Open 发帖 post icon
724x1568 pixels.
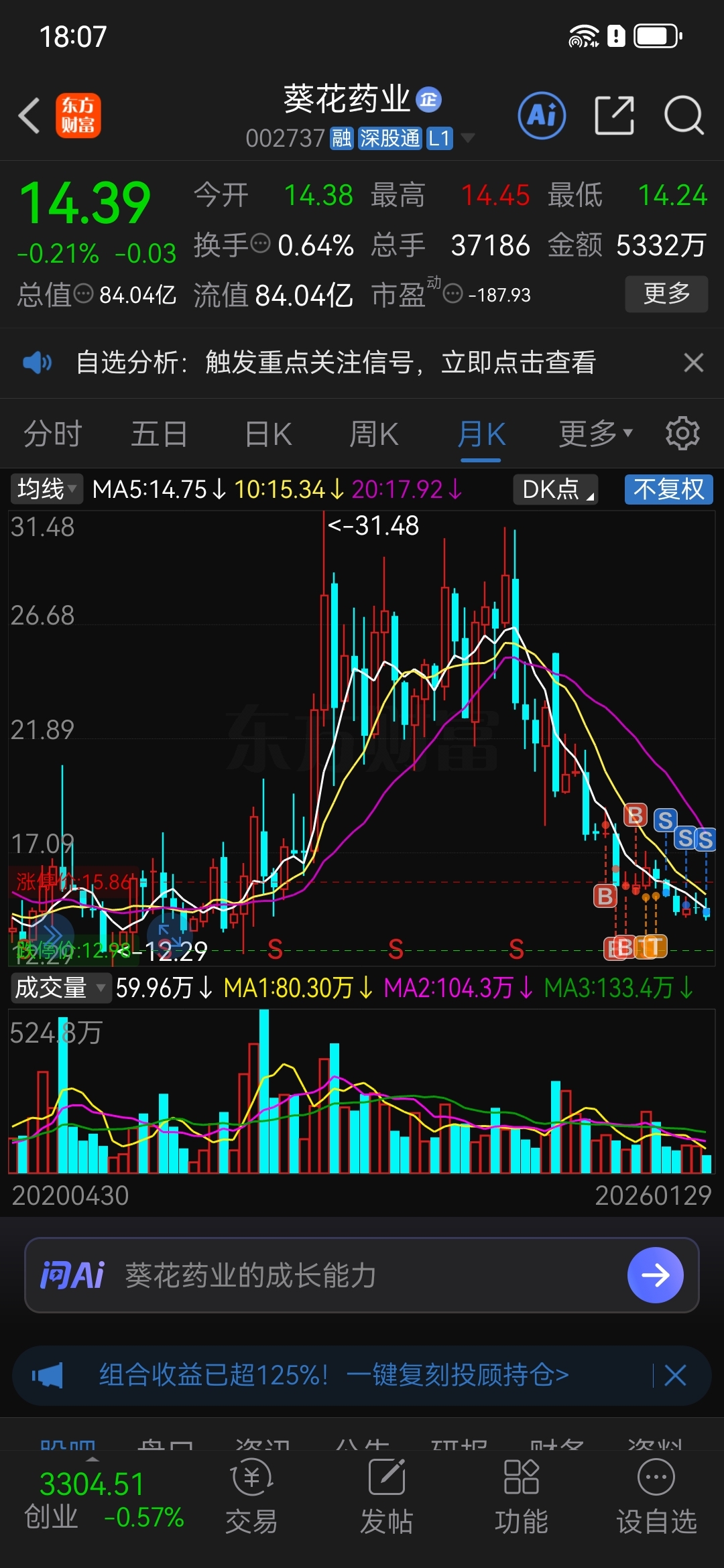(x=386, y=1498)
